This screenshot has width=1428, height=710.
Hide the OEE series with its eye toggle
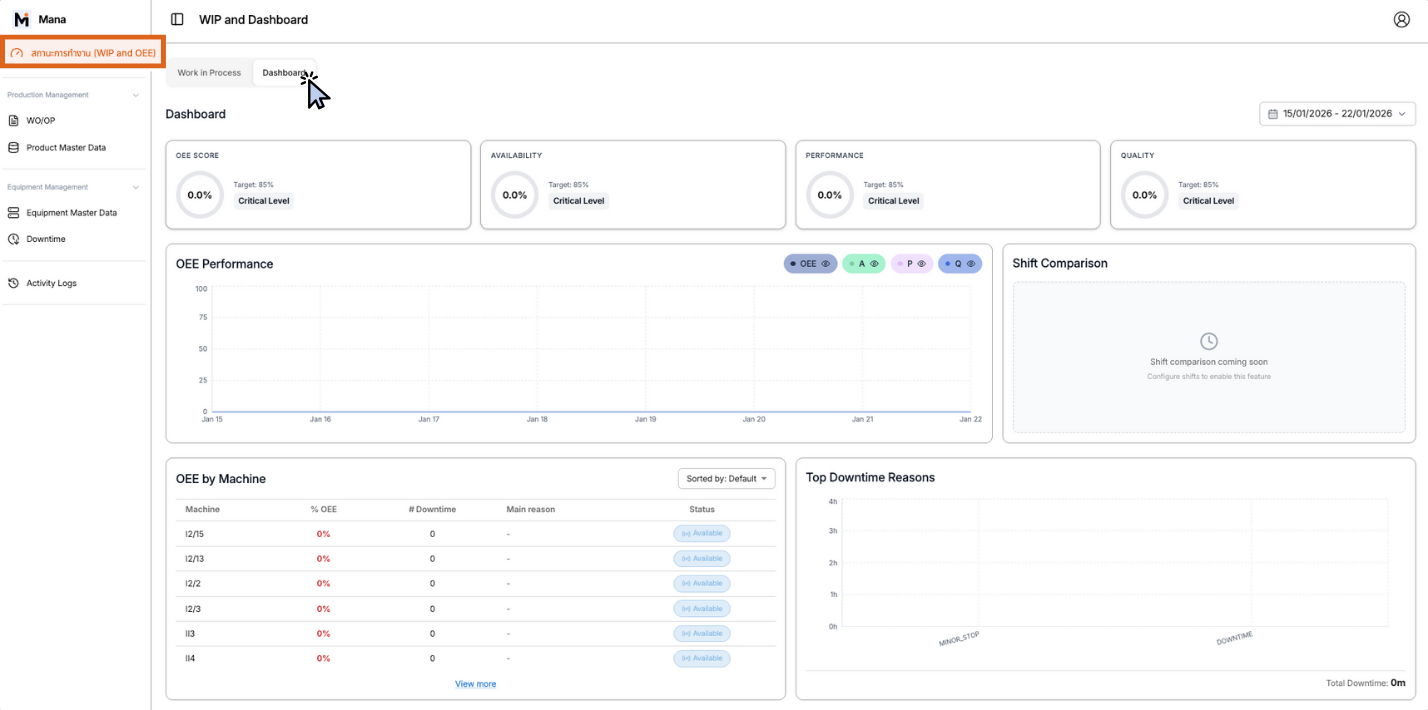tap(826, 263)
